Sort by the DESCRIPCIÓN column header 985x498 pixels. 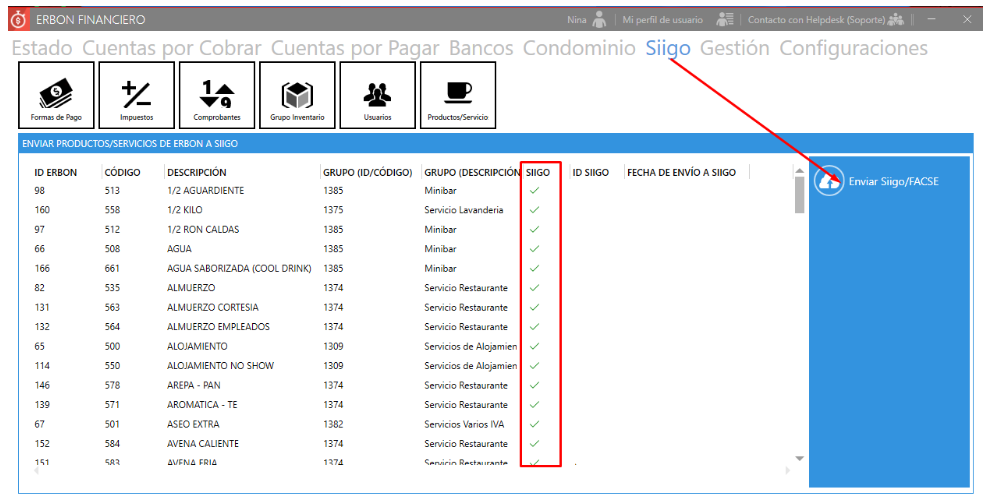coord(196,172)
